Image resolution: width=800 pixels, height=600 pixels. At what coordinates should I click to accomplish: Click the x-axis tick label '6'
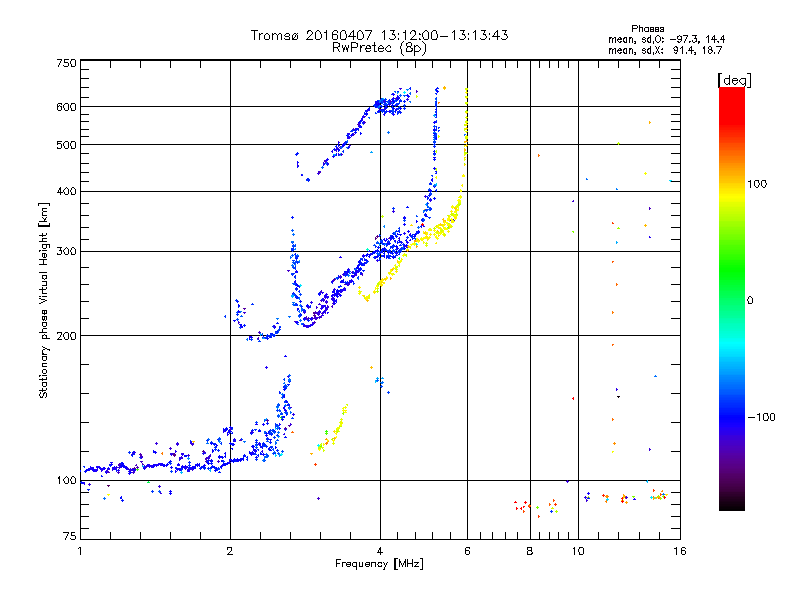point(467,551)
